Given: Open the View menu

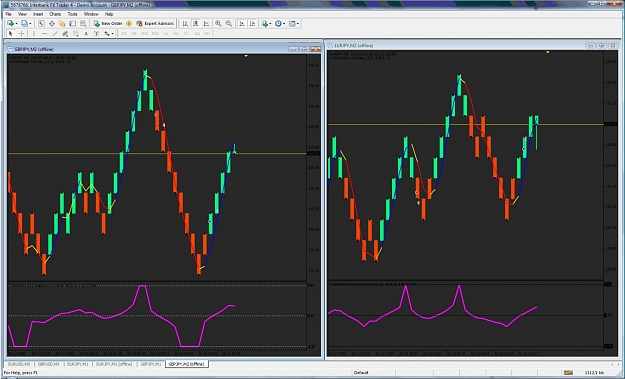Looking at the screenshot, I should pos(22,14).
